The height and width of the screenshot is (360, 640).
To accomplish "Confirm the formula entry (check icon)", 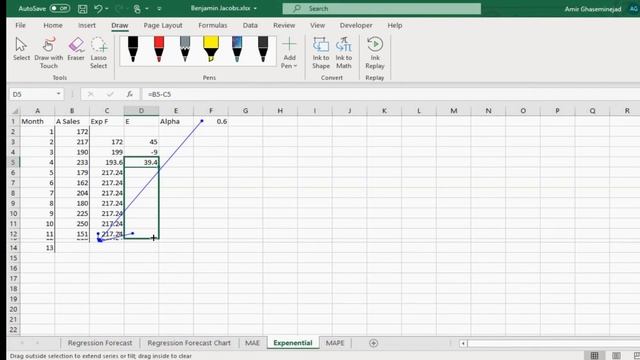I will pos(110,94).
